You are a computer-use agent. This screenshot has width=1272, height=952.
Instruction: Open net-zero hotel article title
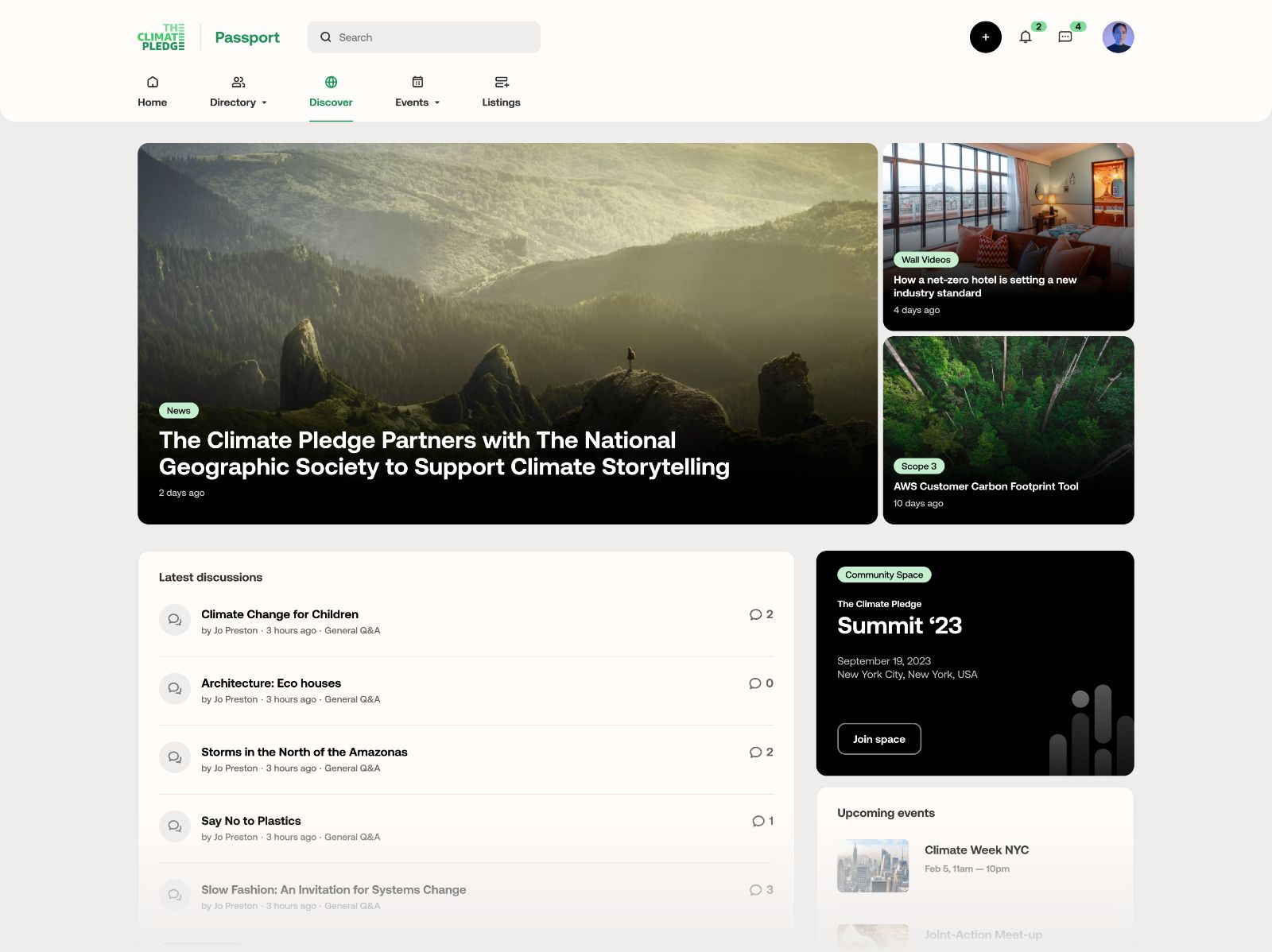click(x=985, y=286)
